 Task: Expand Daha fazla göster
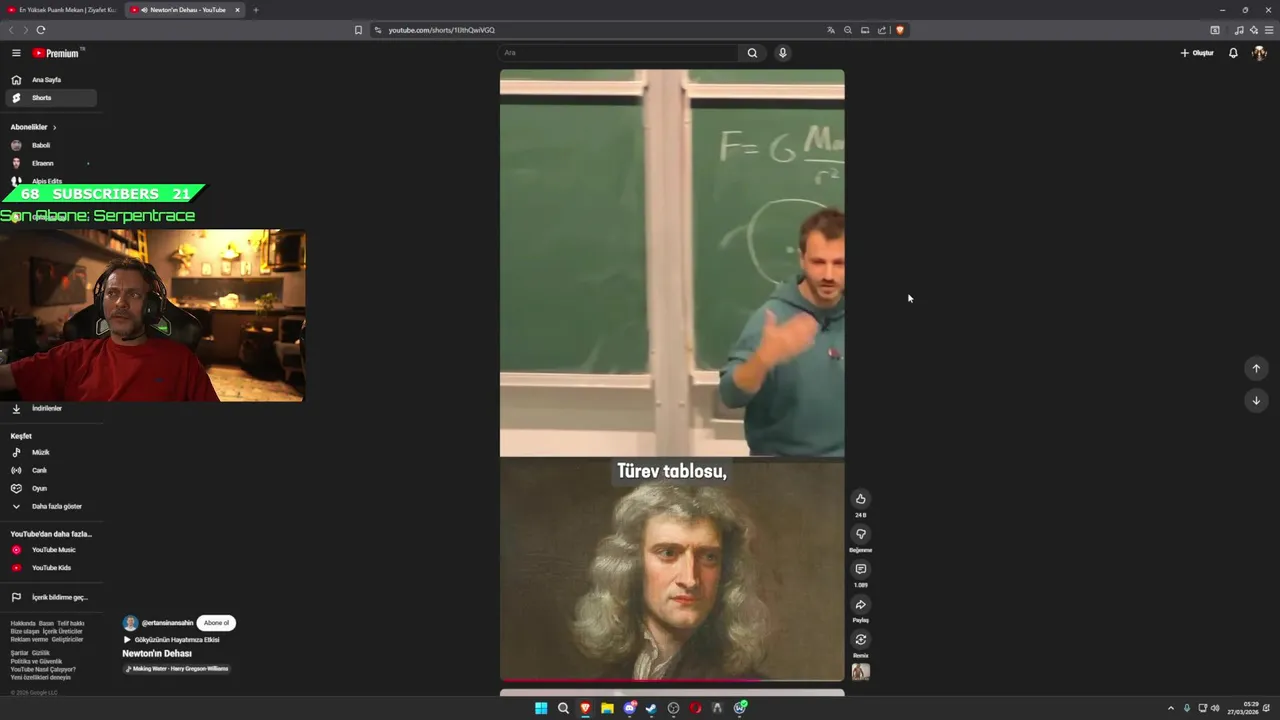pyautogui.click(x=50, y=506)
